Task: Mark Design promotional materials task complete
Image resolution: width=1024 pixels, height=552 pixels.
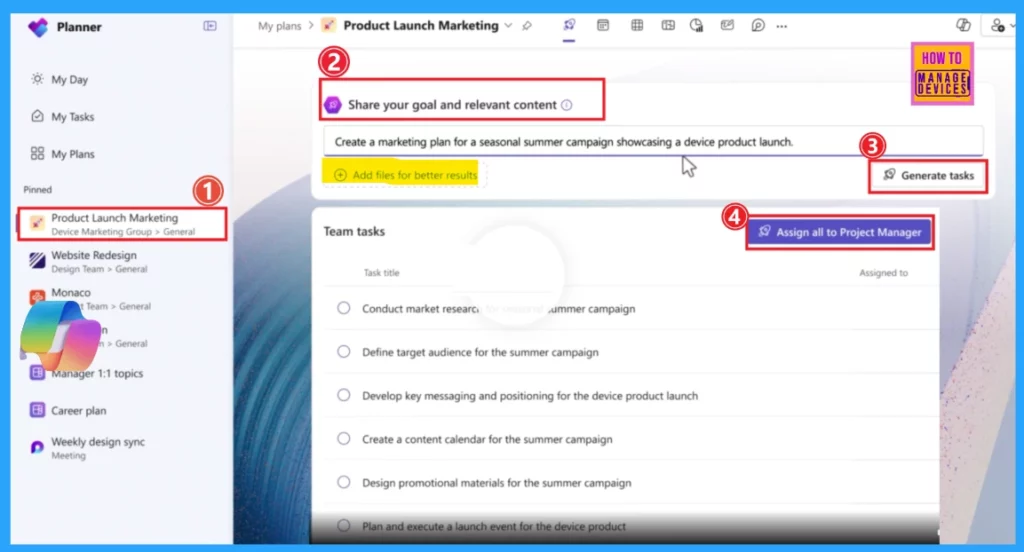Action: tap(344, 482)
